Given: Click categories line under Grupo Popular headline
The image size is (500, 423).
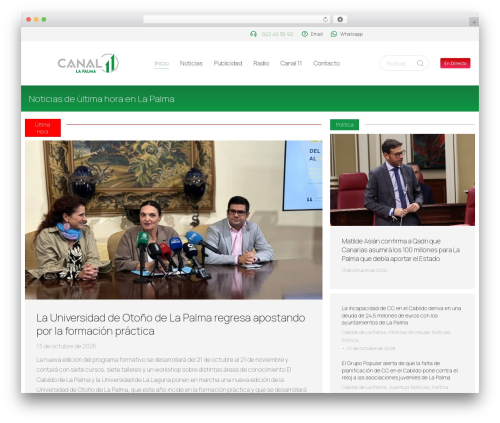Looking at the screenshot, I should point(395,387).
